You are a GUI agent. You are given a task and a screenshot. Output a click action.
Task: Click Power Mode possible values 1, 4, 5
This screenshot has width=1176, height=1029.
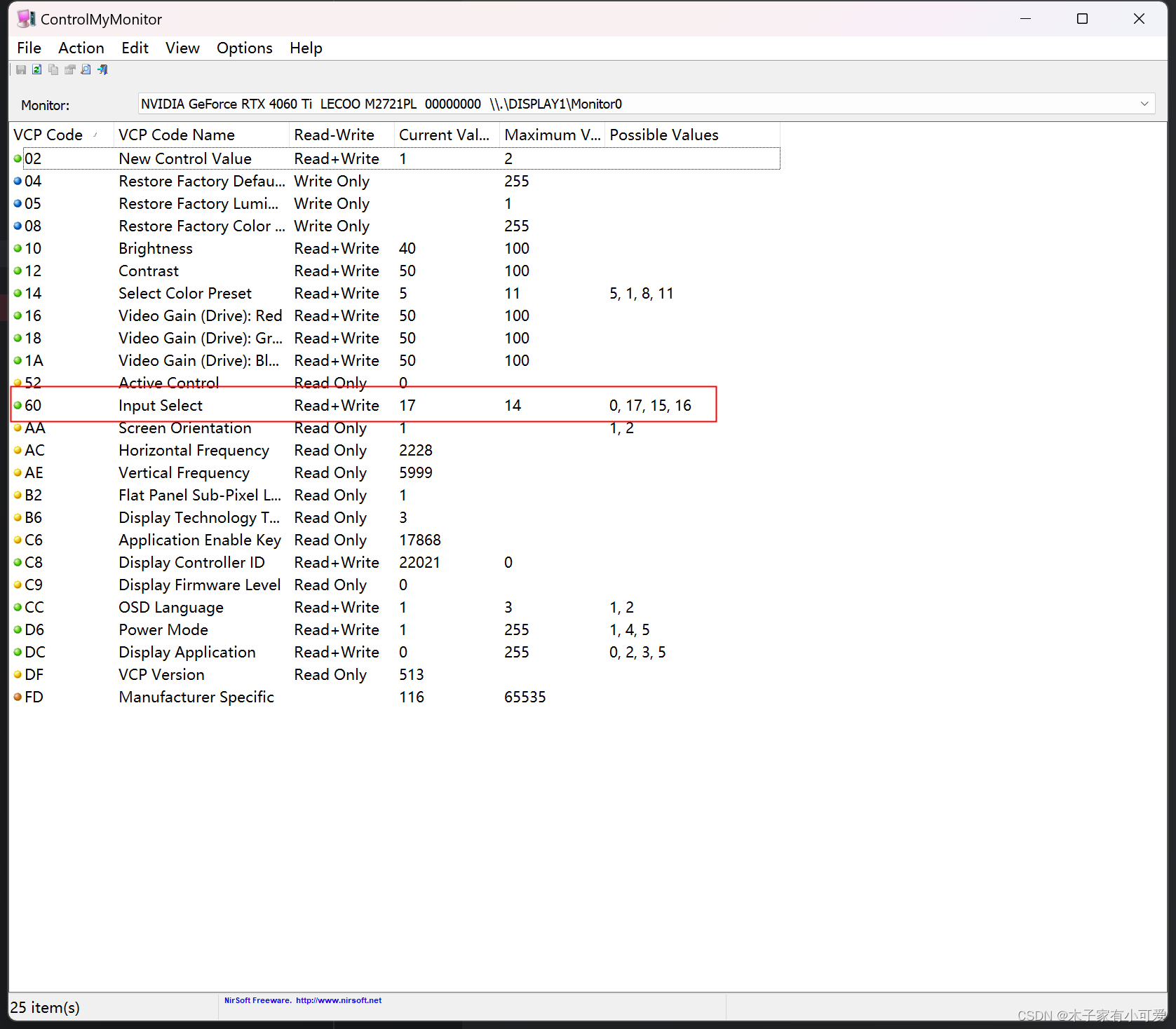(629, 629)
